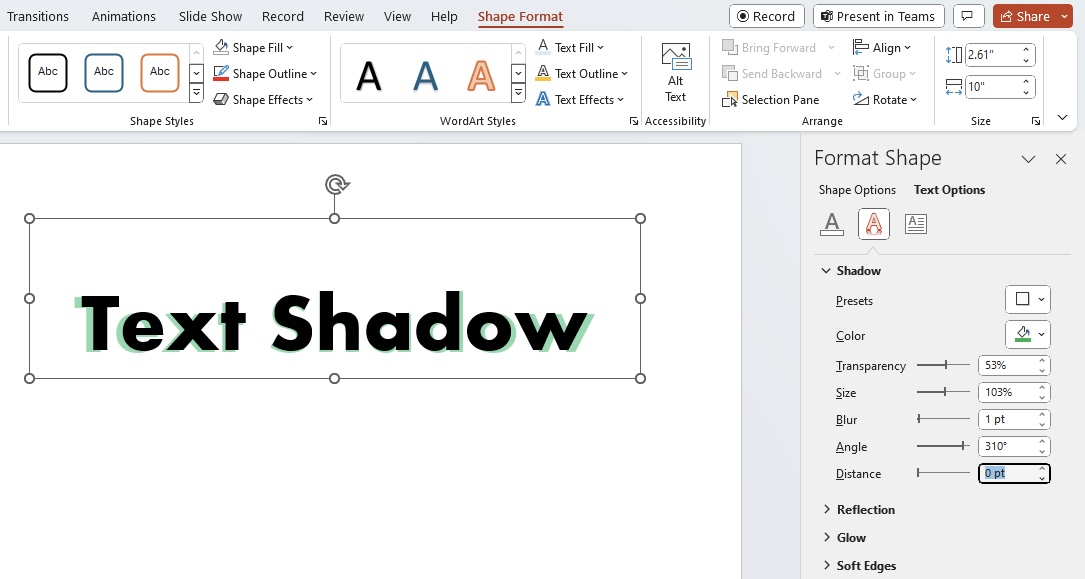Click the shadow Size slider
The width and height of the screenshot is (1085, 579).
point(943,392)
